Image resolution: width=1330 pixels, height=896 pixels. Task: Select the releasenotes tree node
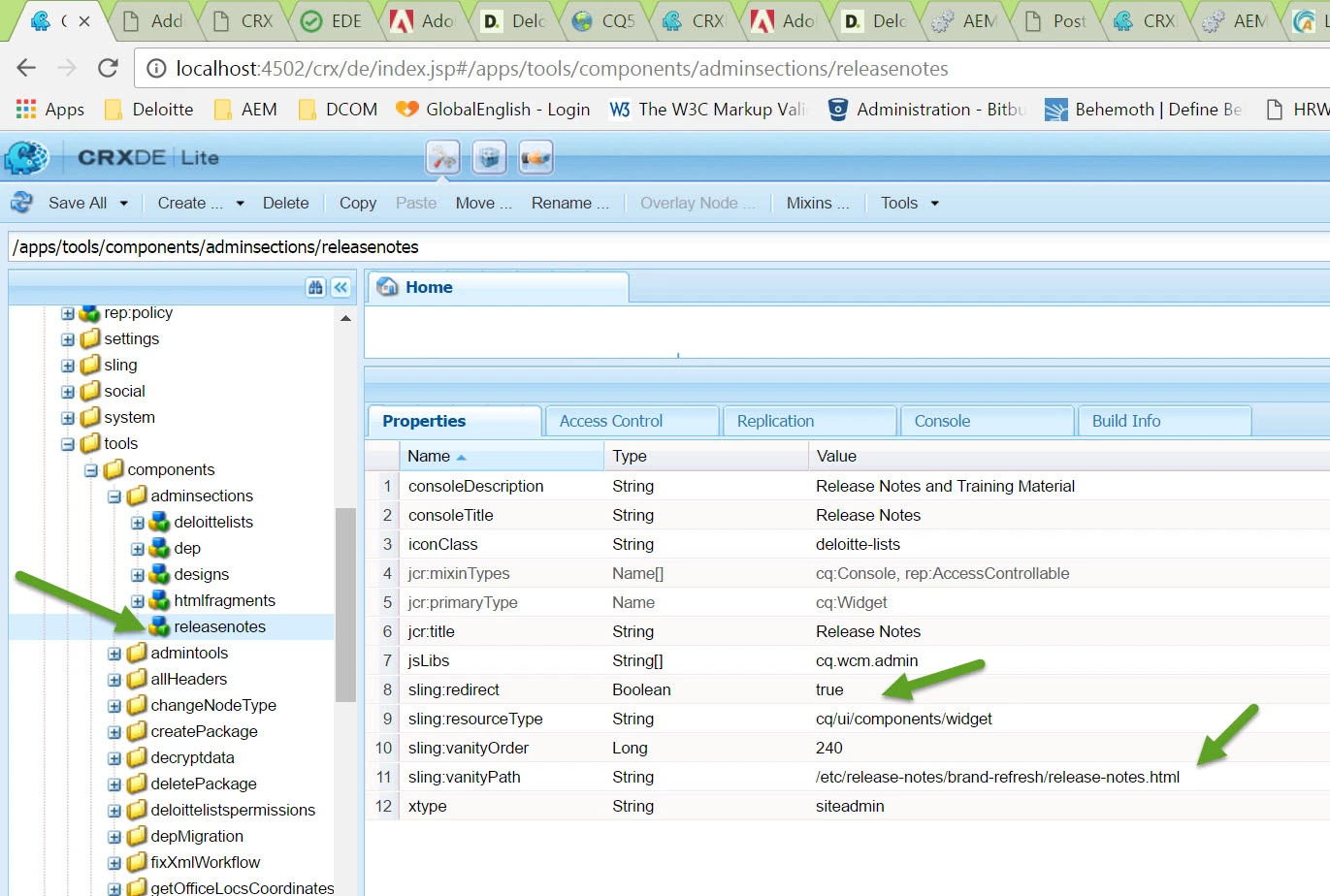coord(219,626)
